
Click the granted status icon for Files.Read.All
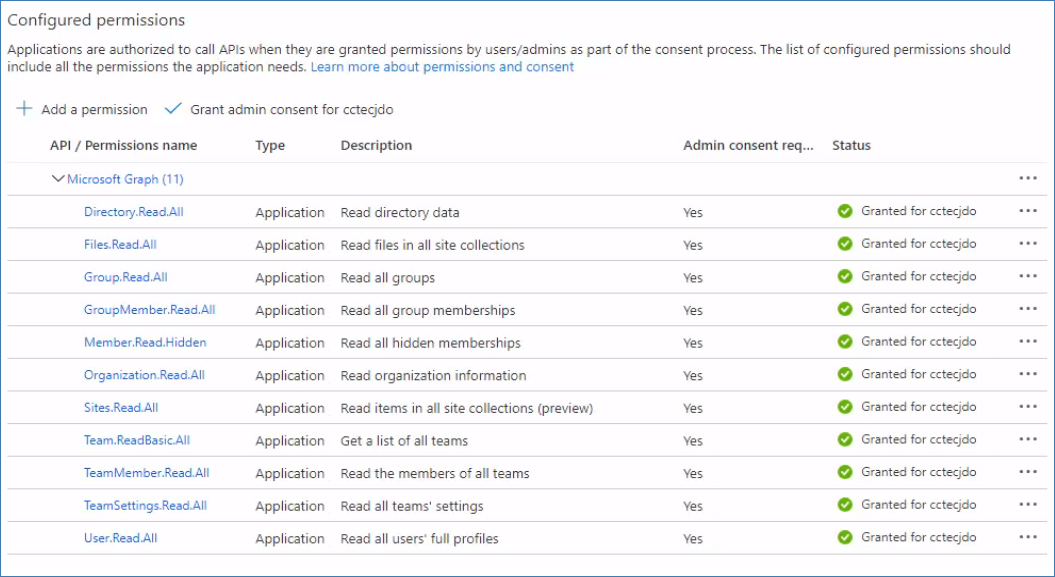coord(845,243)
